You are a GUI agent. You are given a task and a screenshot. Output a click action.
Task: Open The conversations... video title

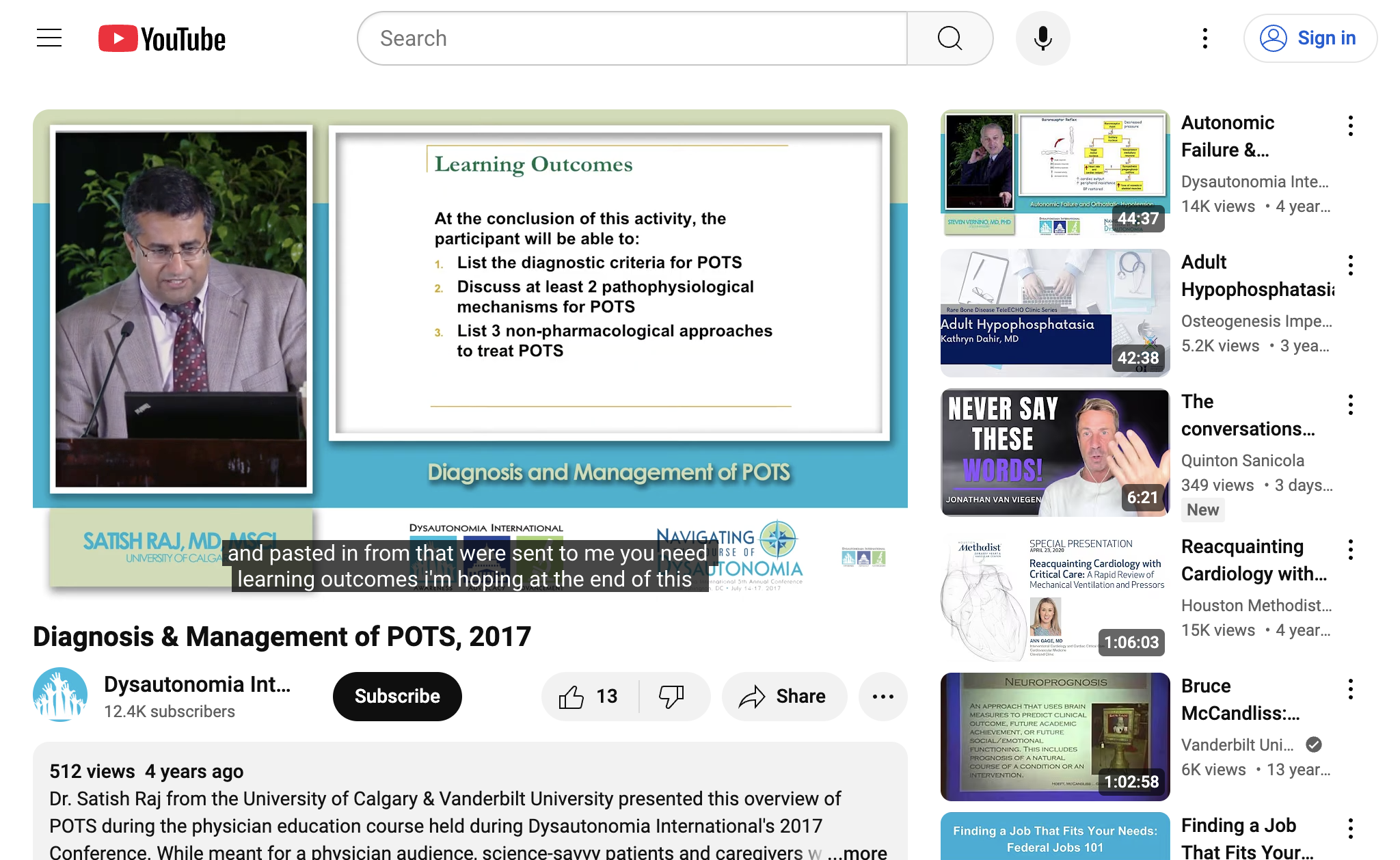1248,415
